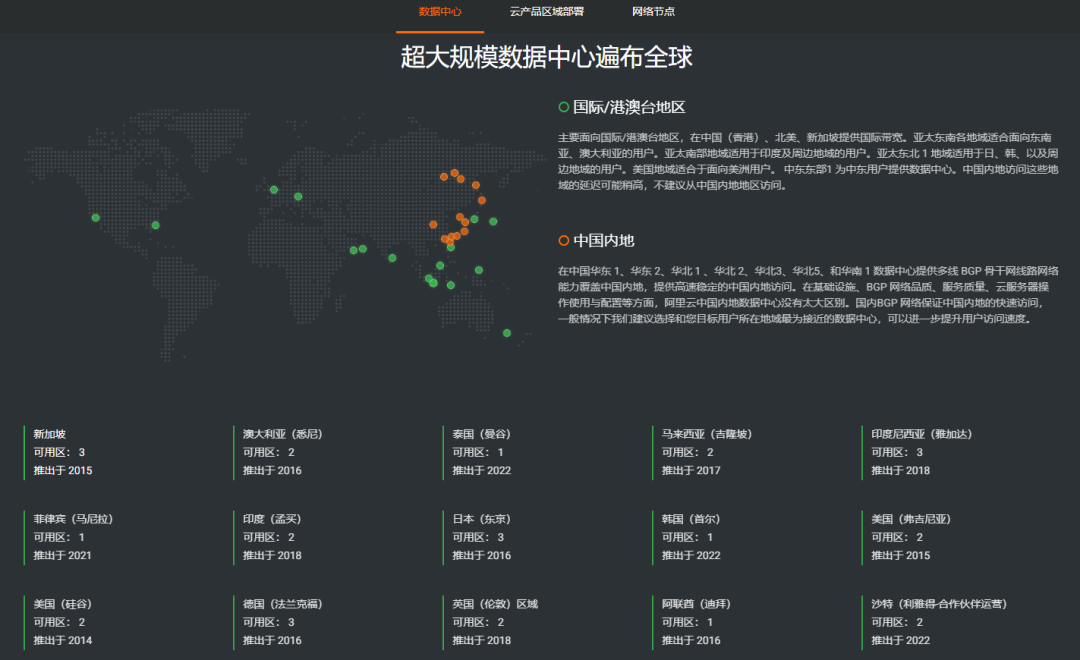This screenshot has width=1080, height=660.
Task: Click the green marker on Singapore
Action: click(433, 283)
